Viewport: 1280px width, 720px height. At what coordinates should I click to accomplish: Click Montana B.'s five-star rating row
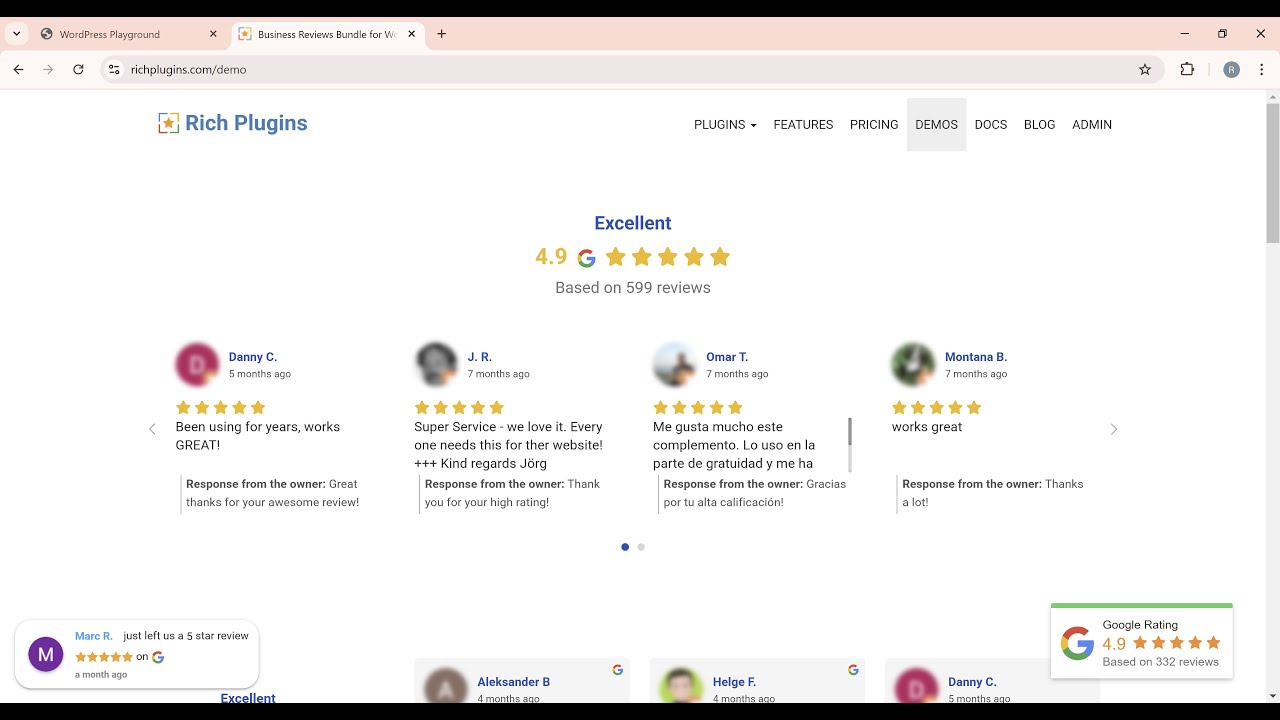tap(937, 407)
